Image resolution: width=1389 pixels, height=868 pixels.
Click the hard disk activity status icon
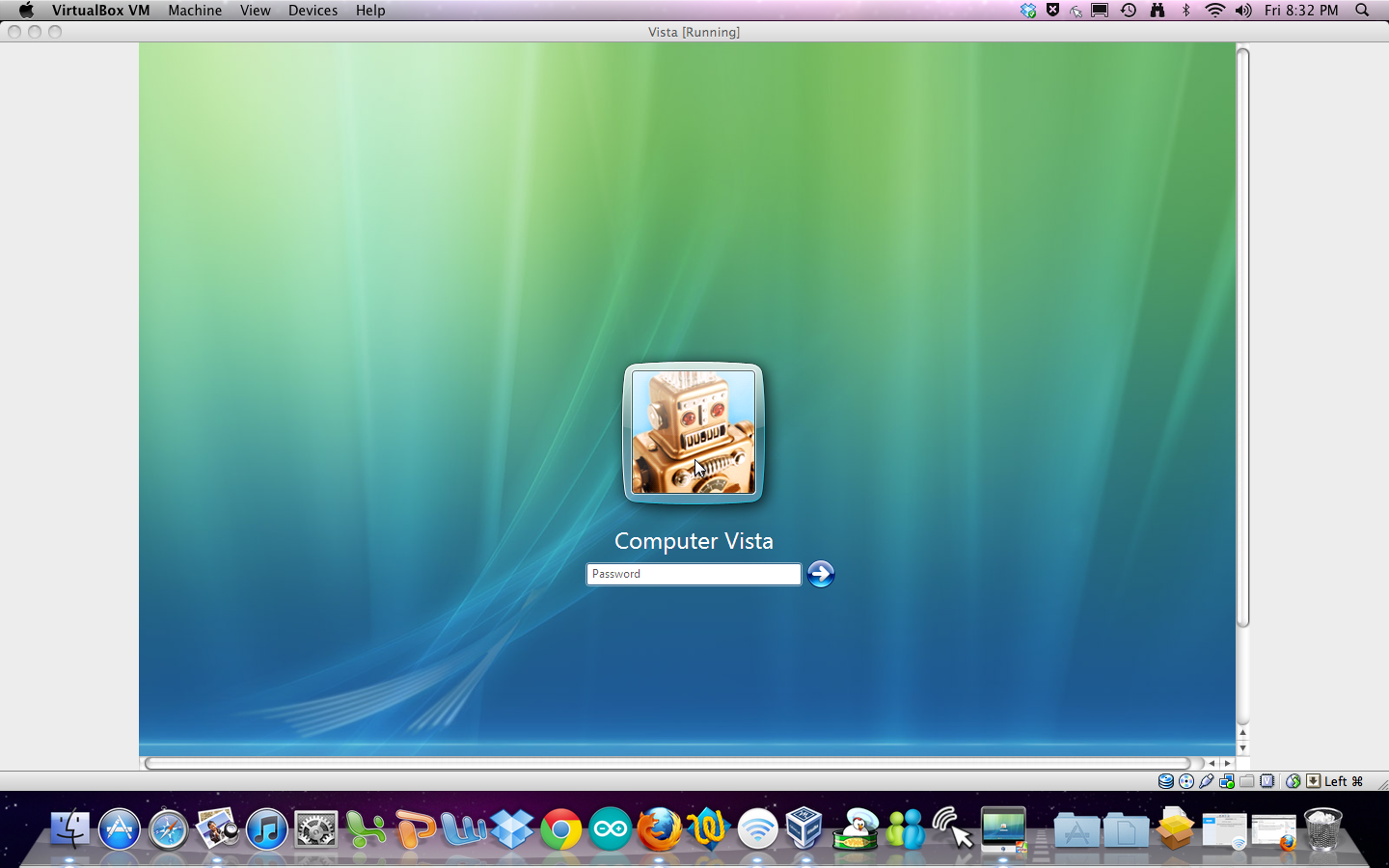pos(1165,781)
